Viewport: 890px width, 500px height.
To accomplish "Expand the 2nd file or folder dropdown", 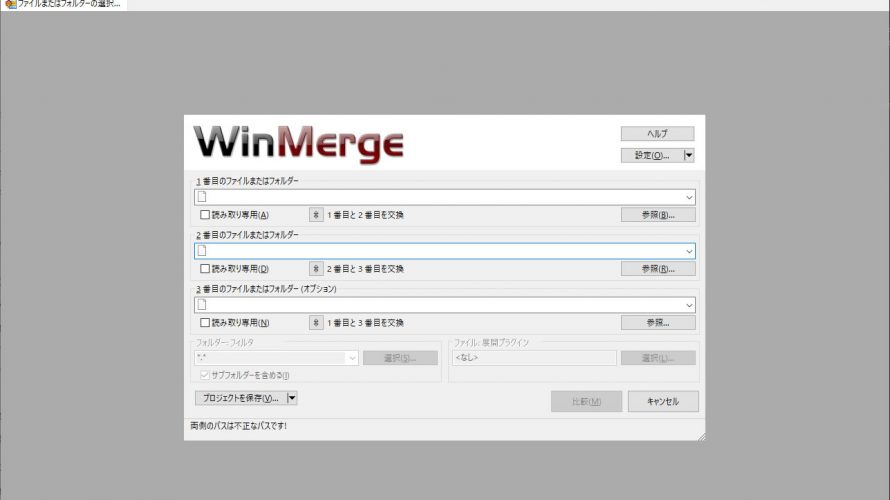I will tap(689, 251).
